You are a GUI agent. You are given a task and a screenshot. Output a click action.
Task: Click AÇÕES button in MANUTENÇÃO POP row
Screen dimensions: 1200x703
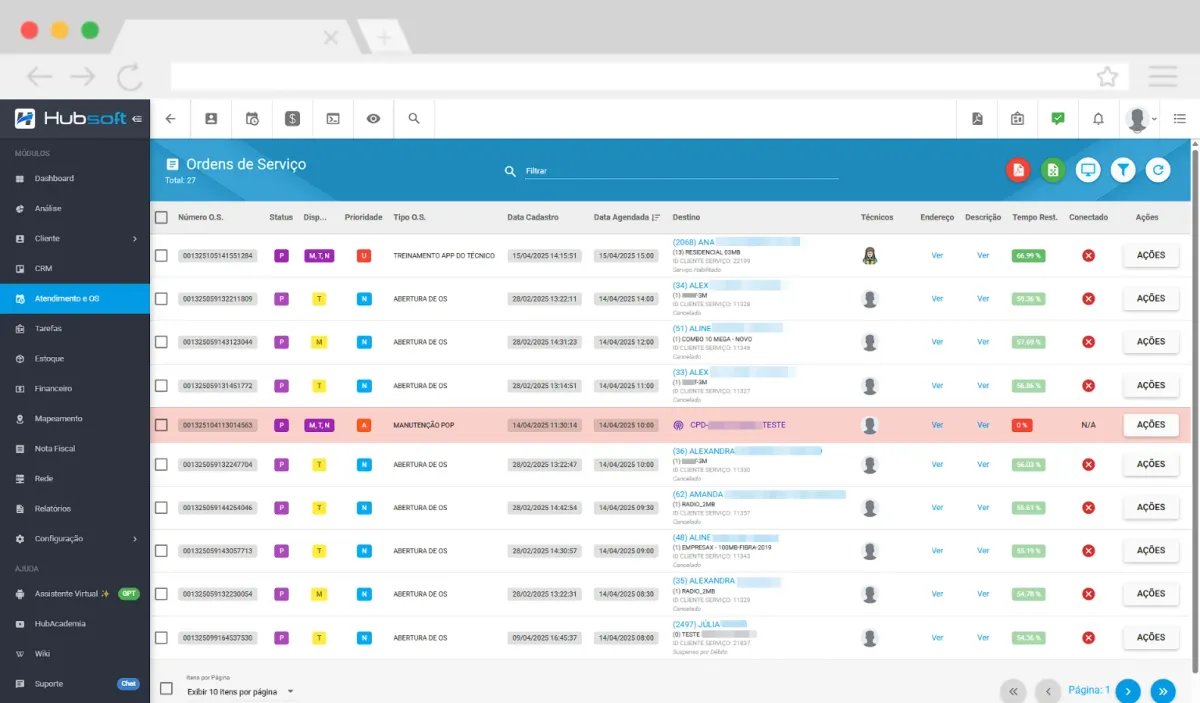1151,425
